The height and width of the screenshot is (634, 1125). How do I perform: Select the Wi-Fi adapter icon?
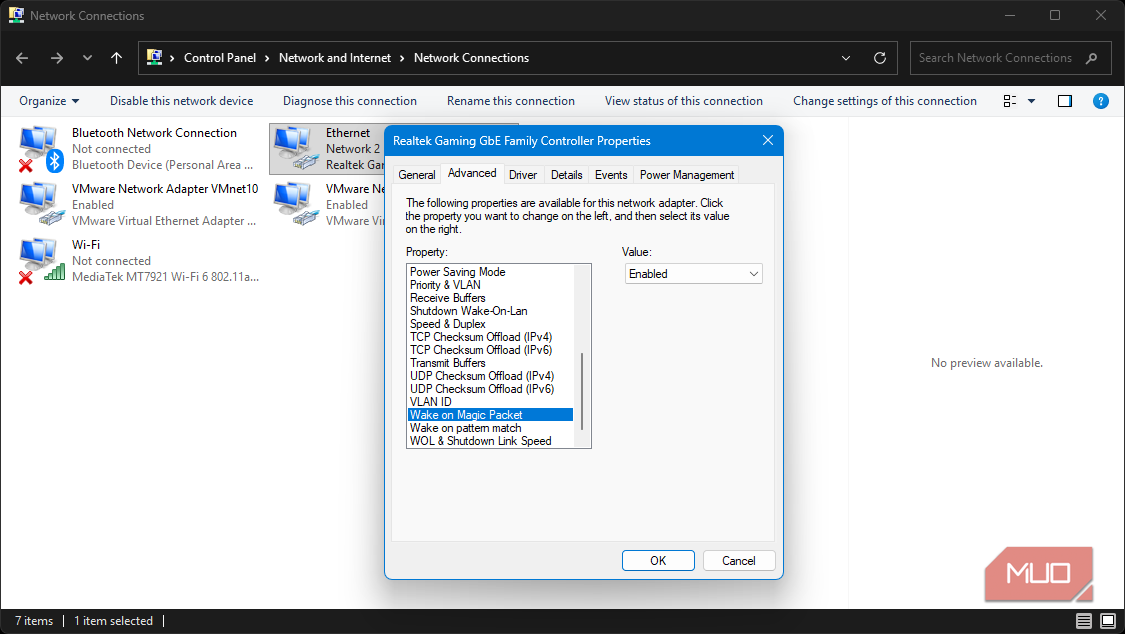pos(41,260)
